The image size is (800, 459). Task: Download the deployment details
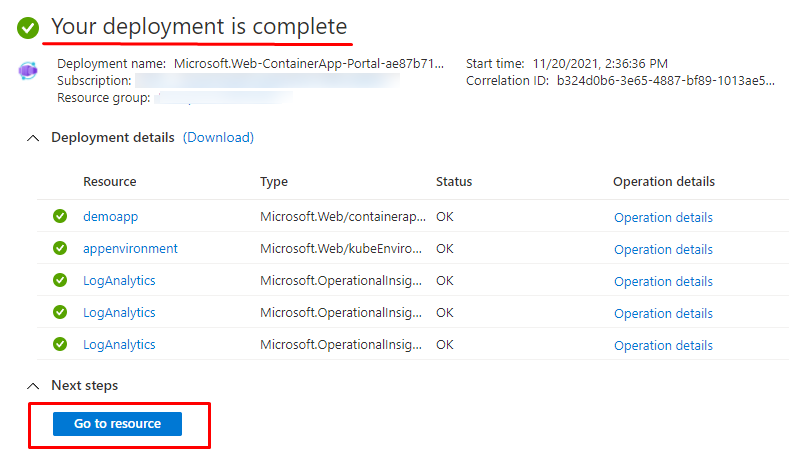[218, 137]
